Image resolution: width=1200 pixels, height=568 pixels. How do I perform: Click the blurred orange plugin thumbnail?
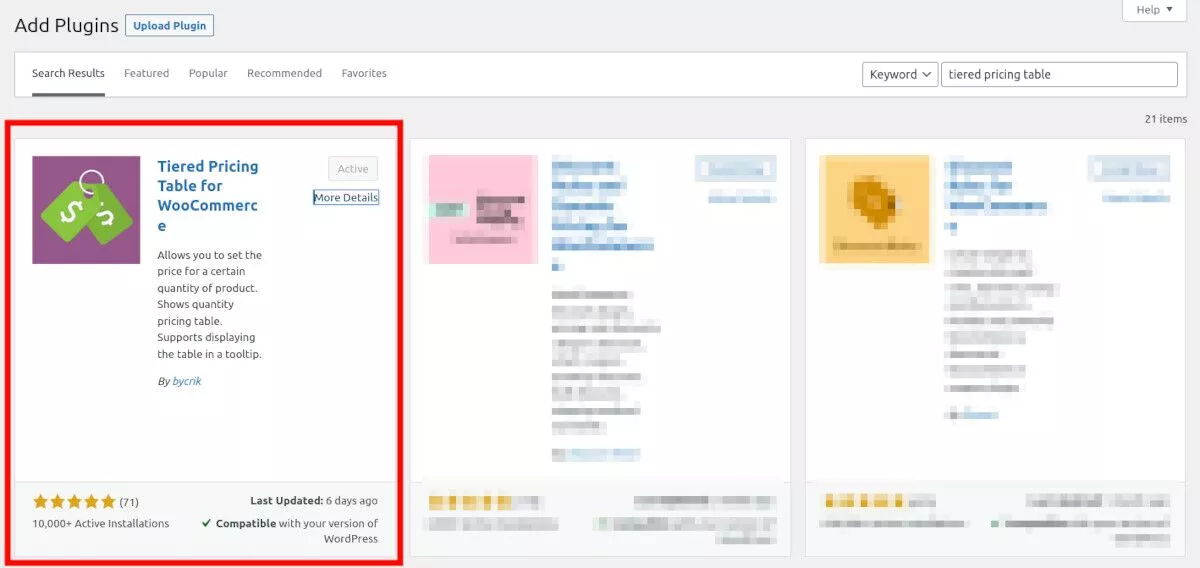[x=874, y=210]
